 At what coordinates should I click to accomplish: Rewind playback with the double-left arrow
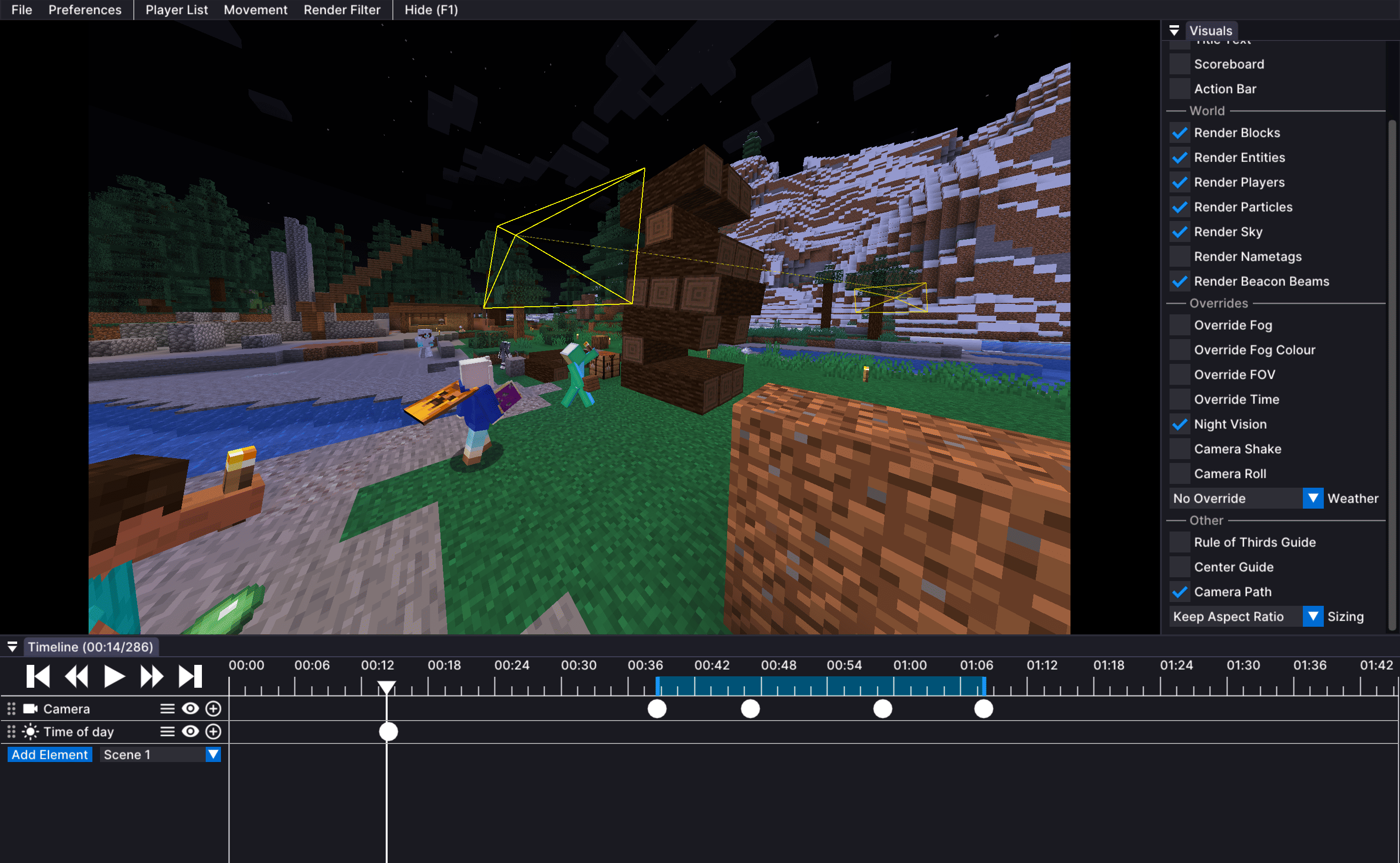click(x=77, y=676)
